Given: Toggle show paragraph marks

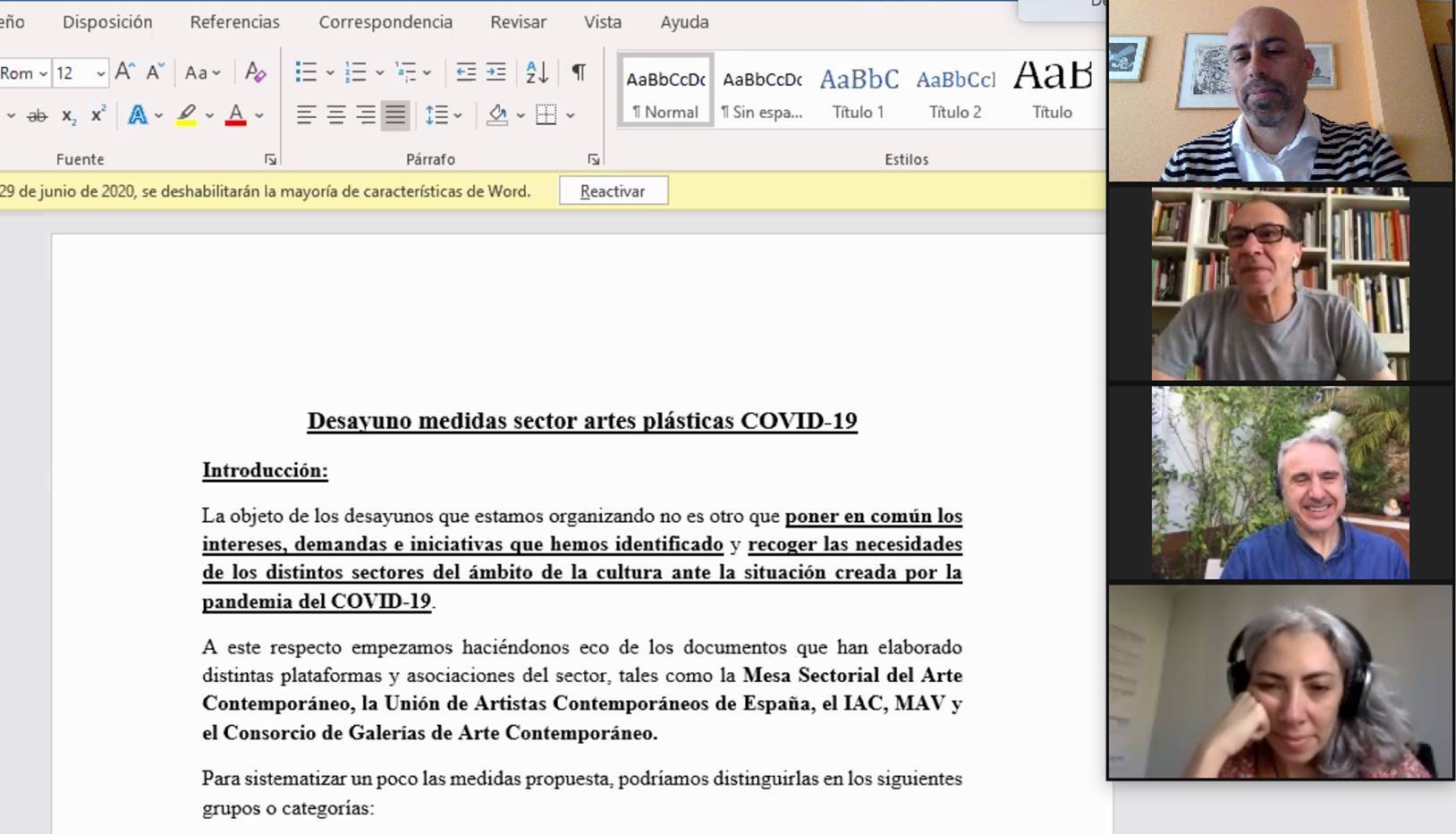Looking at the screenshot, I should pos(579,72).
